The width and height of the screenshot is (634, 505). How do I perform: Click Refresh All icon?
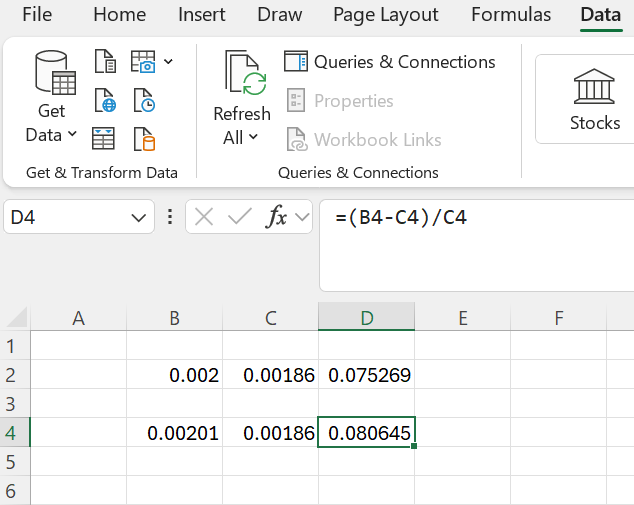pos(245,73)
